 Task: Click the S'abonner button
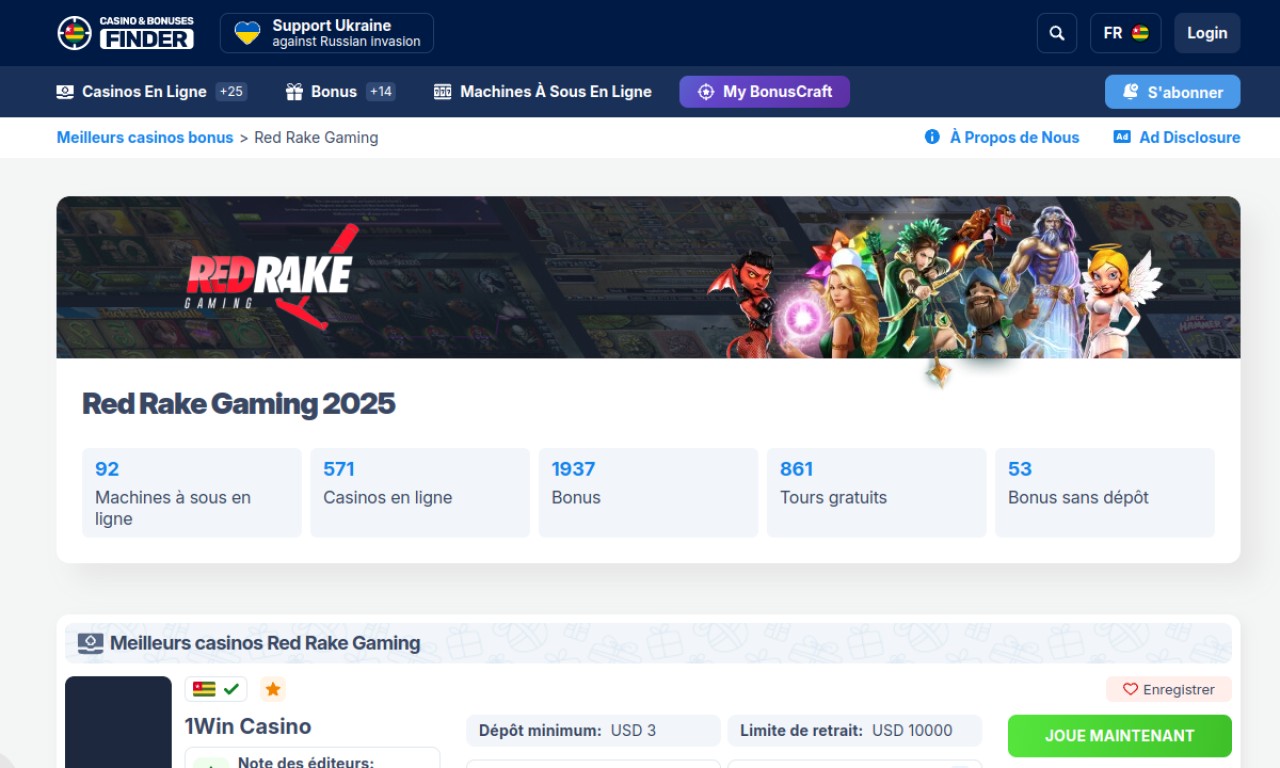click(x=1172, y=92)
